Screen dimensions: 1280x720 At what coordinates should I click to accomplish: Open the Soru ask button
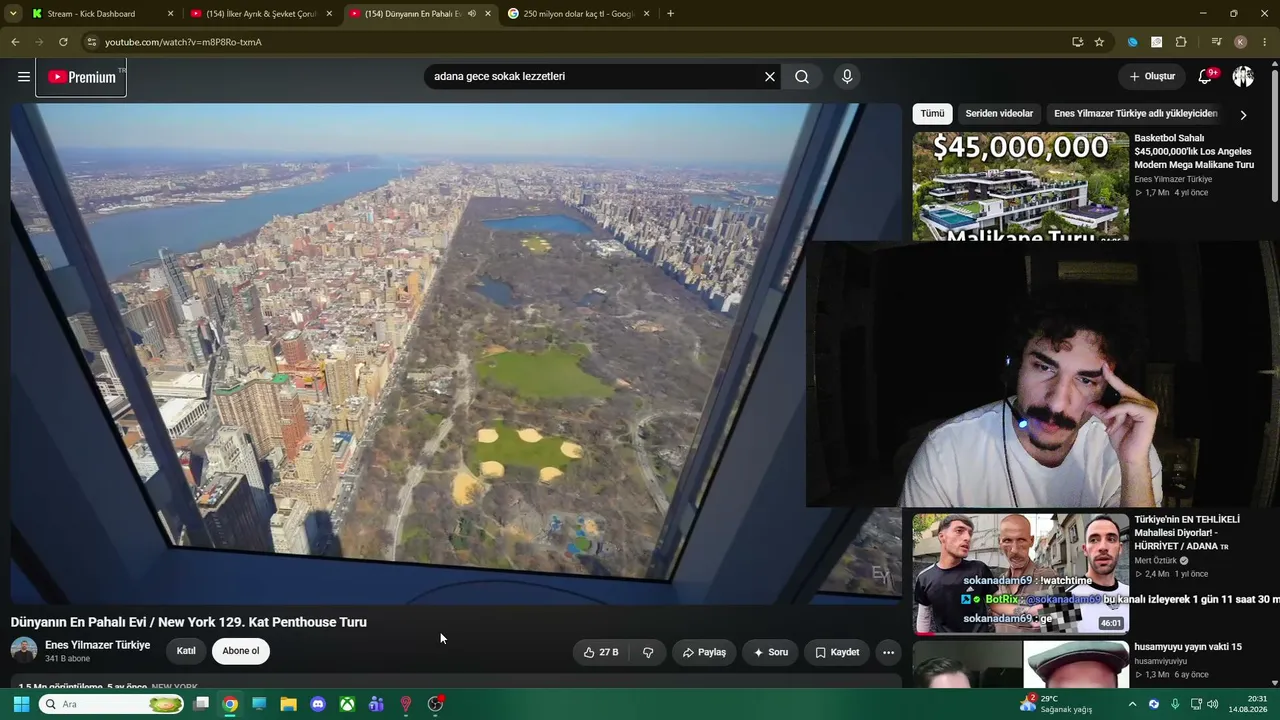771,652
